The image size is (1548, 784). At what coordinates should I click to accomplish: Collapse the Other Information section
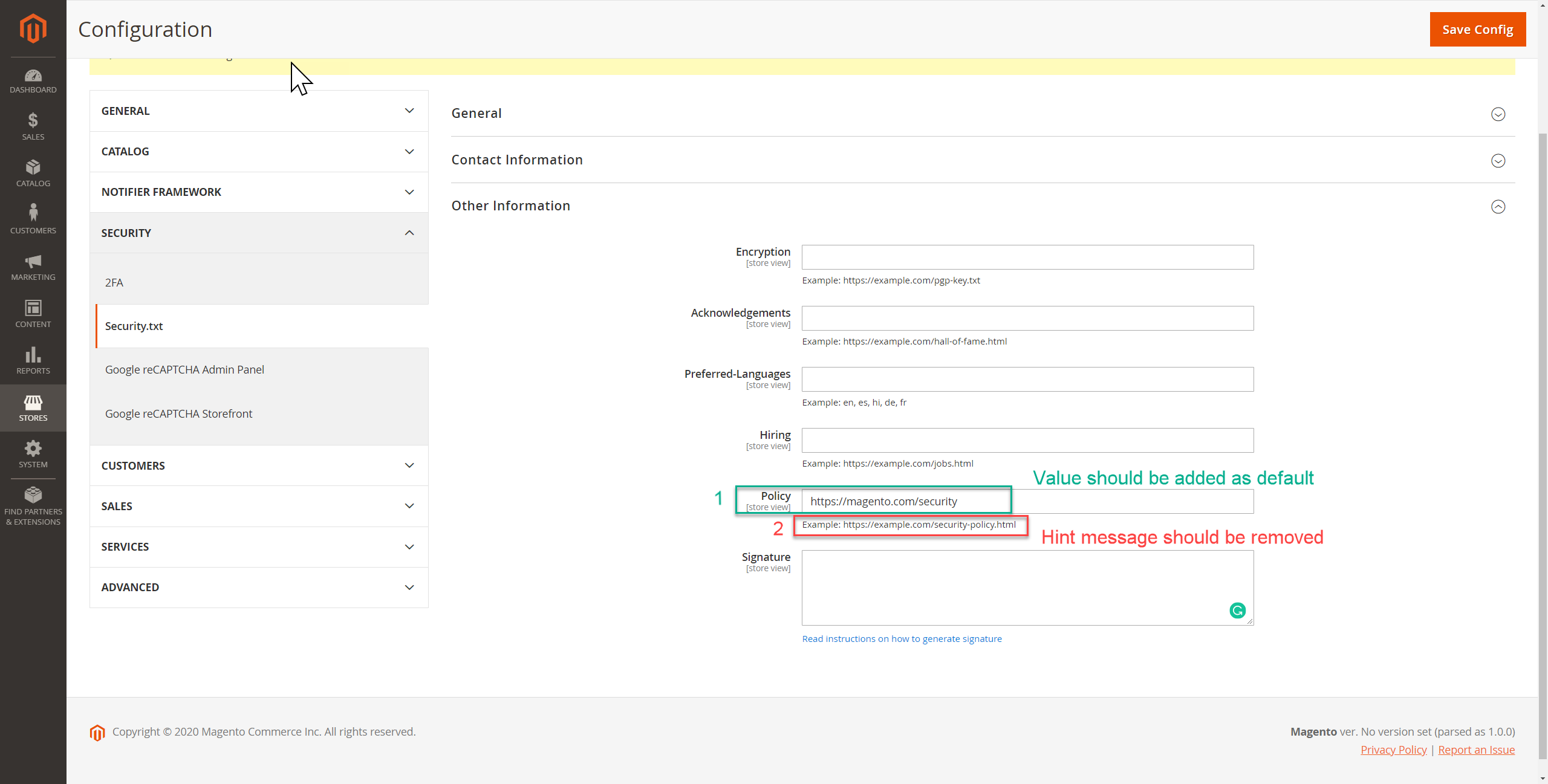tap(1497, 207)
